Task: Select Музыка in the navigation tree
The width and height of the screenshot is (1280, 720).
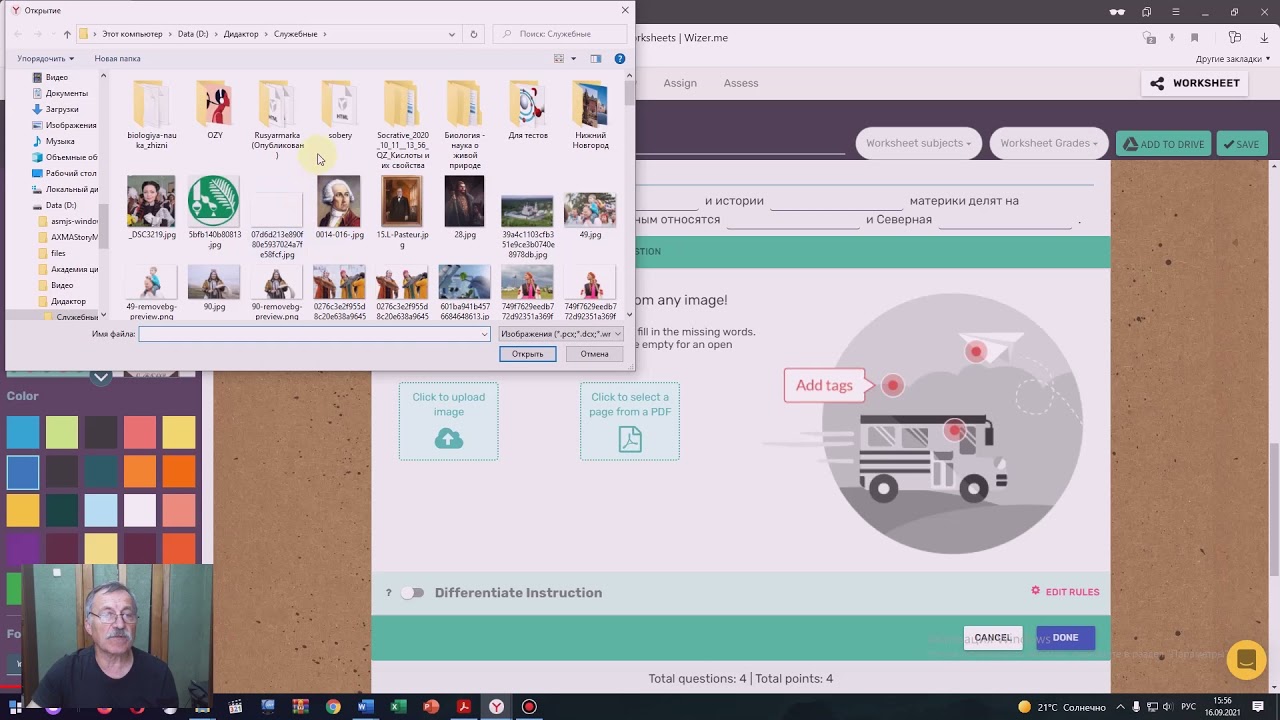Action: coord(60,141)
